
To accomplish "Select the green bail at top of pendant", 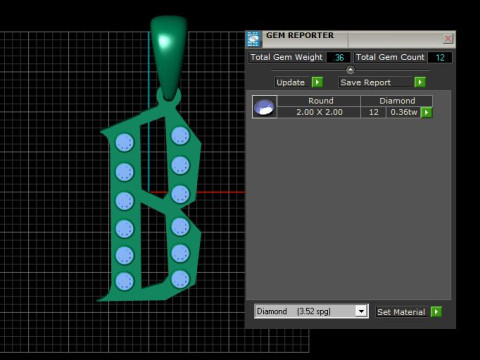I will click(168, 57).
